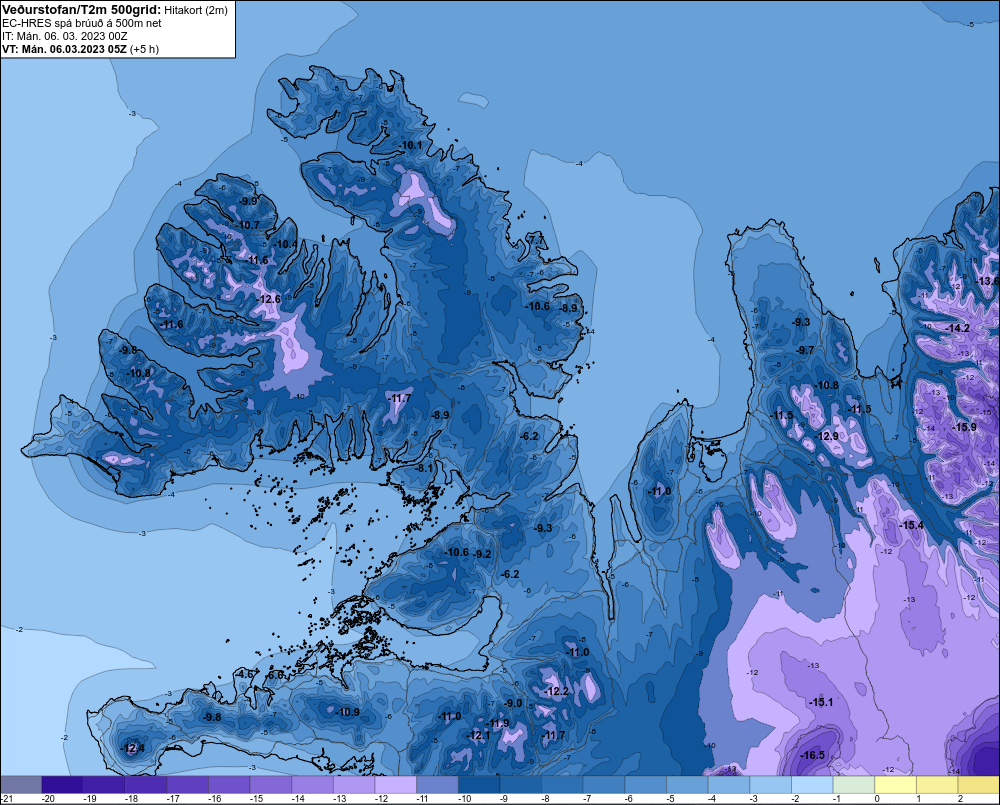Click the "-9.9" temperature value

(247, 201)
